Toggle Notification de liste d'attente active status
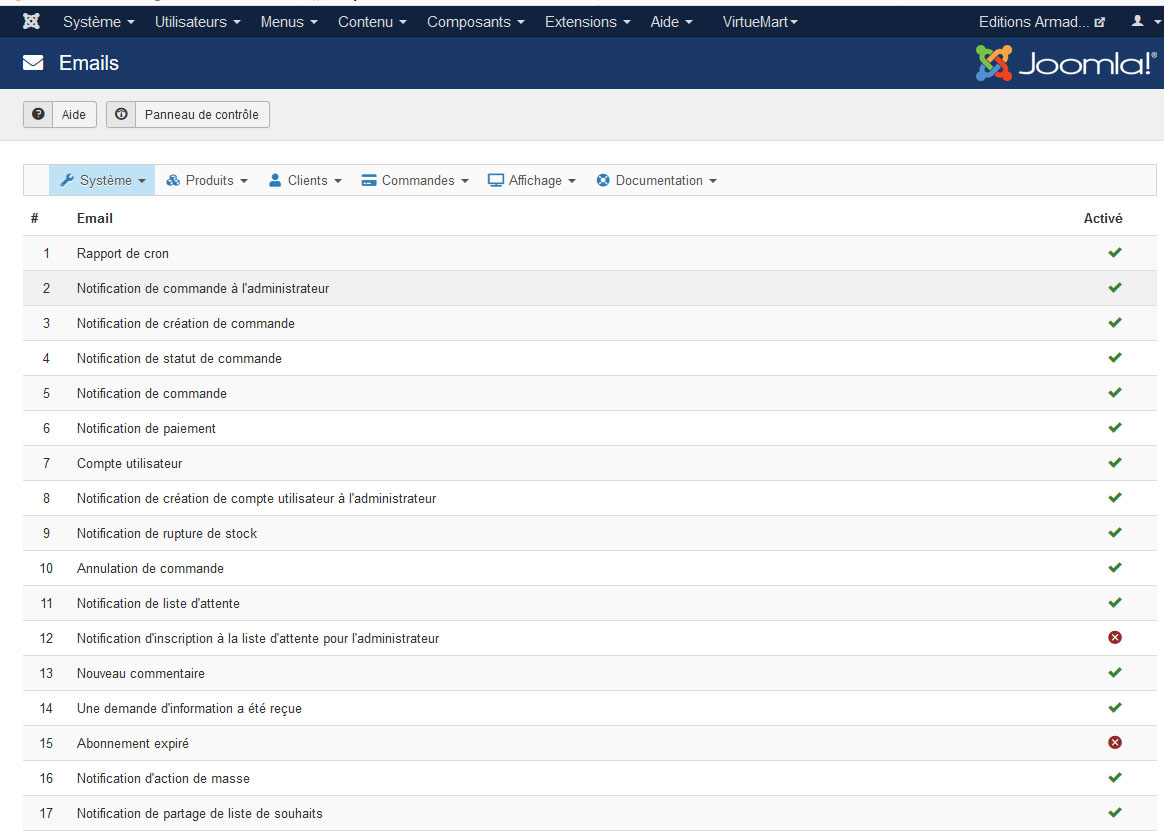This screenshot has width=1164, height=833. pos(1114,603)
